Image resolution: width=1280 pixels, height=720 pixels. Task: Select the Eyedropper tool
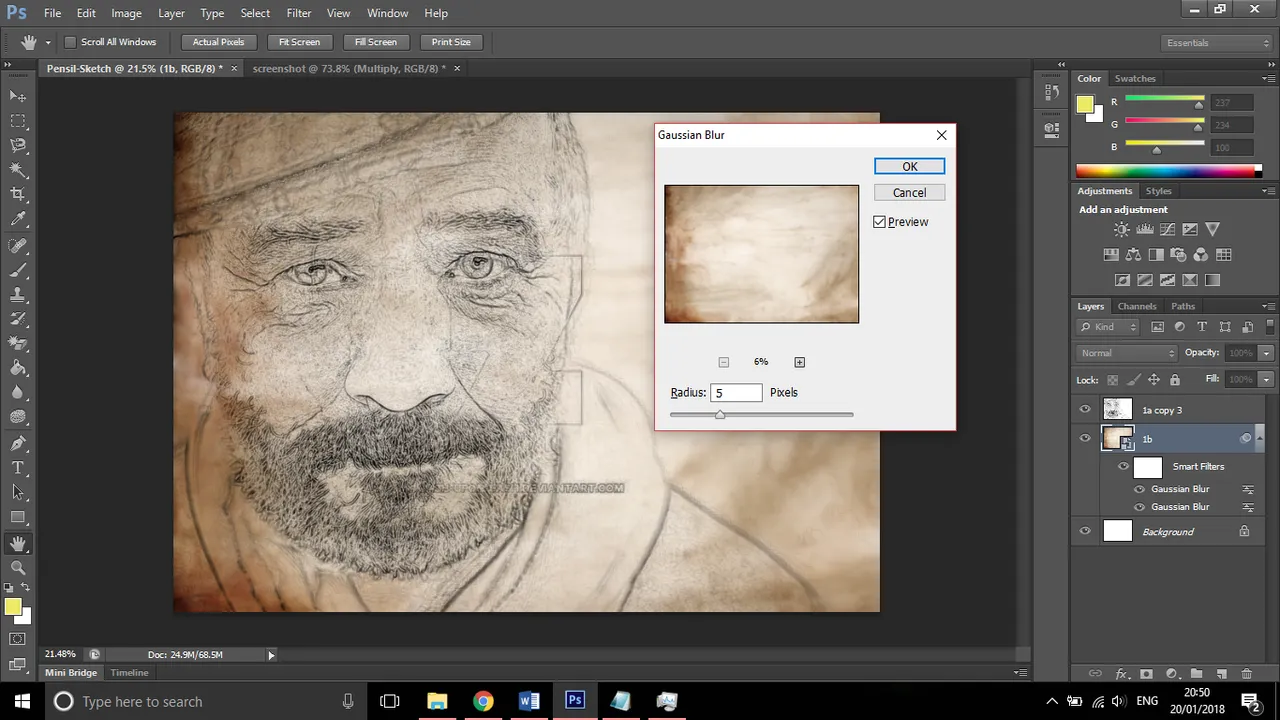tap(18, 220)
